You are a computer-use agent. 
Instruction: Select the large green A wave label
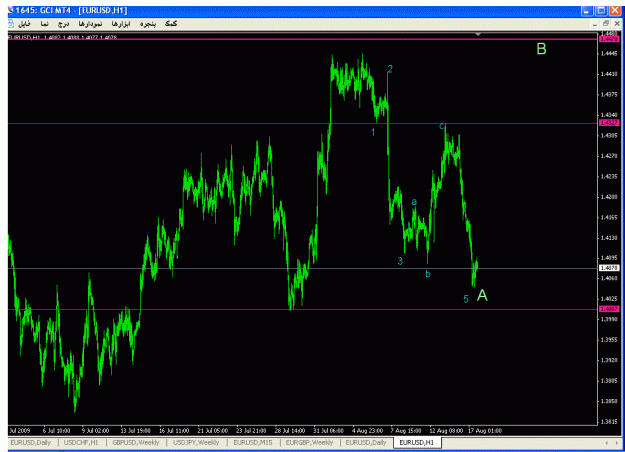point(482,295)
